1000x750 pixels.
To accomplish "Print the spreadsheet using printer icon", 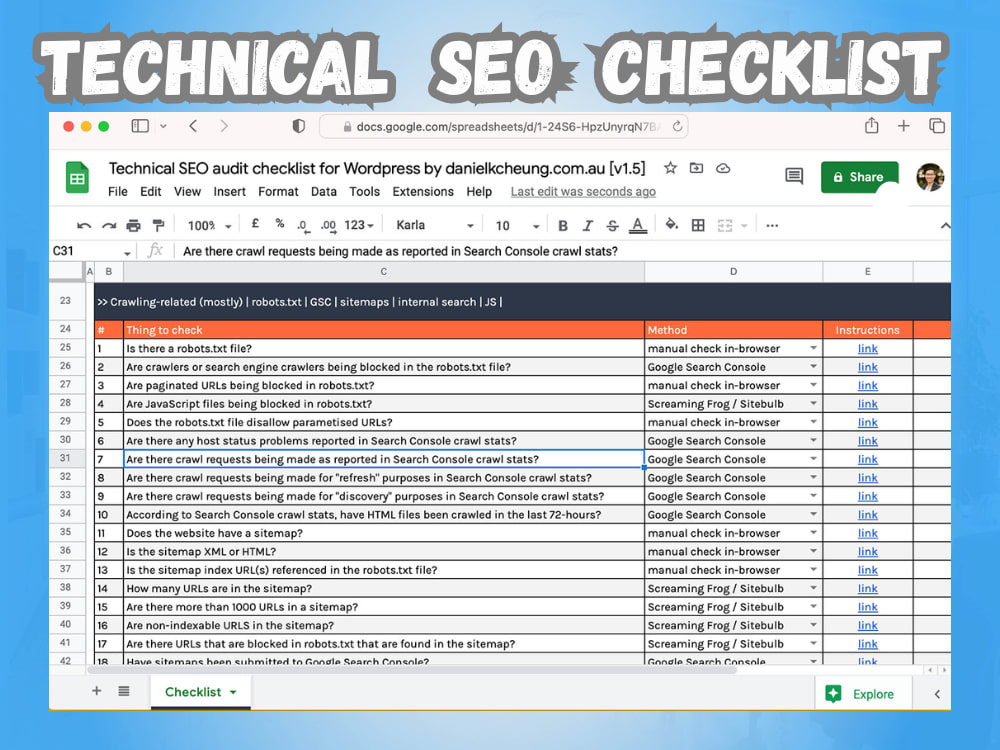I will (x=133, y=226).
